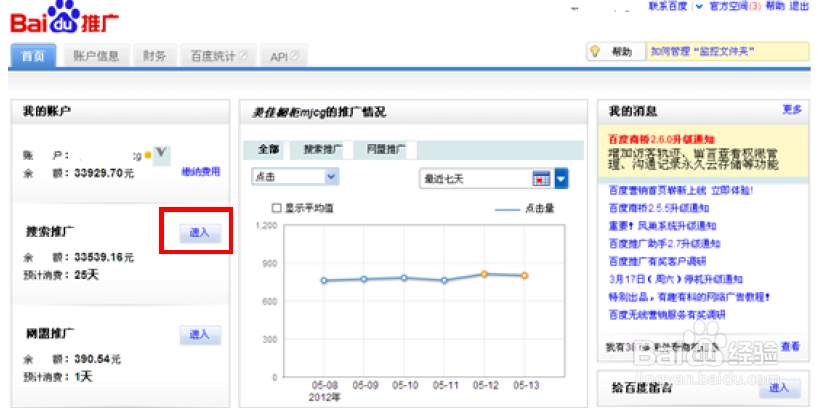Image resolution: width=825 pixels, height=408 pixels.
Task: Open 如何管理"监控文件夹" help link
Action: click(703, 52)
